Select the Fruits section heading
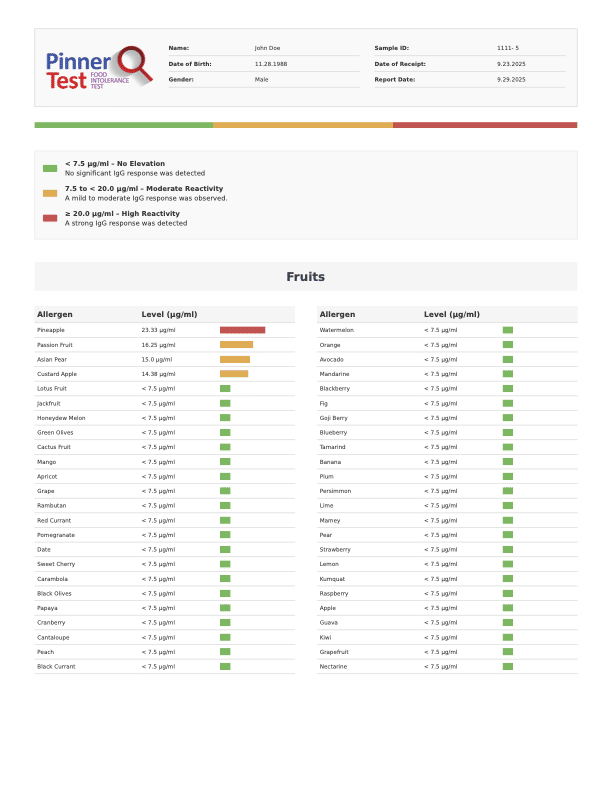Viewport: 612px width, 792px height. [x=305, y=277]
